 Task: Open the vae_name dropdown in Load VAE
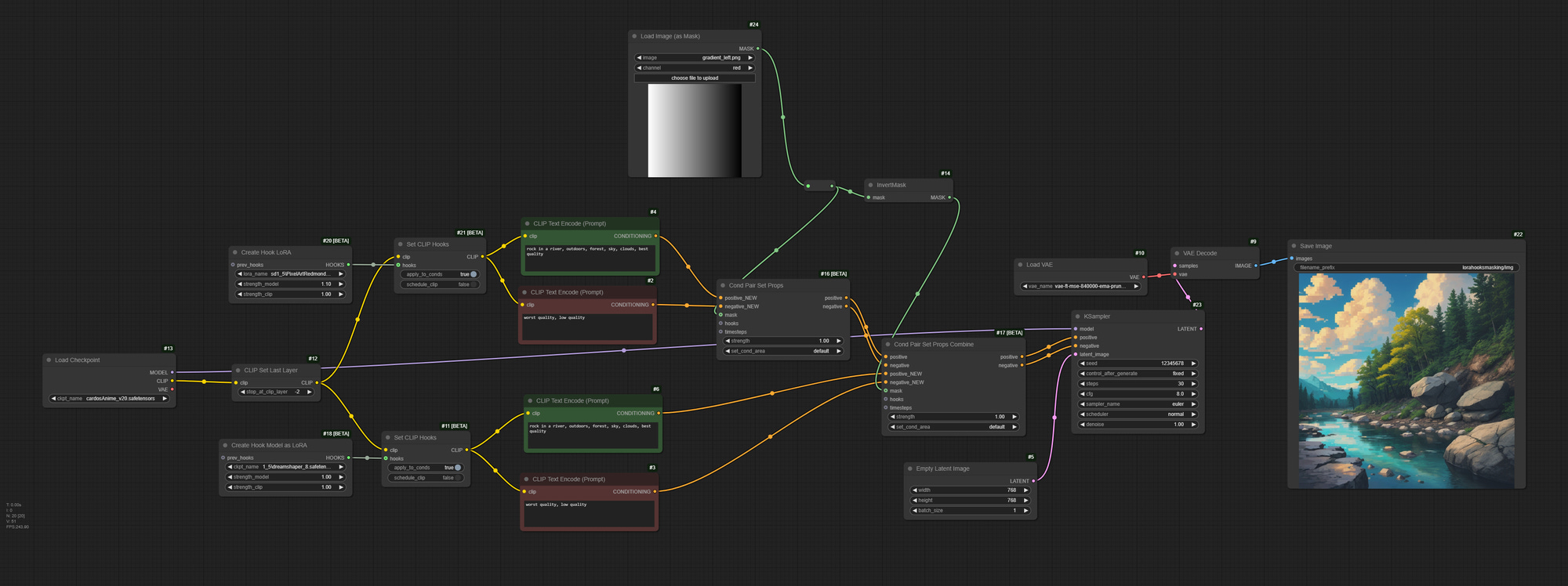(1080, 286)
